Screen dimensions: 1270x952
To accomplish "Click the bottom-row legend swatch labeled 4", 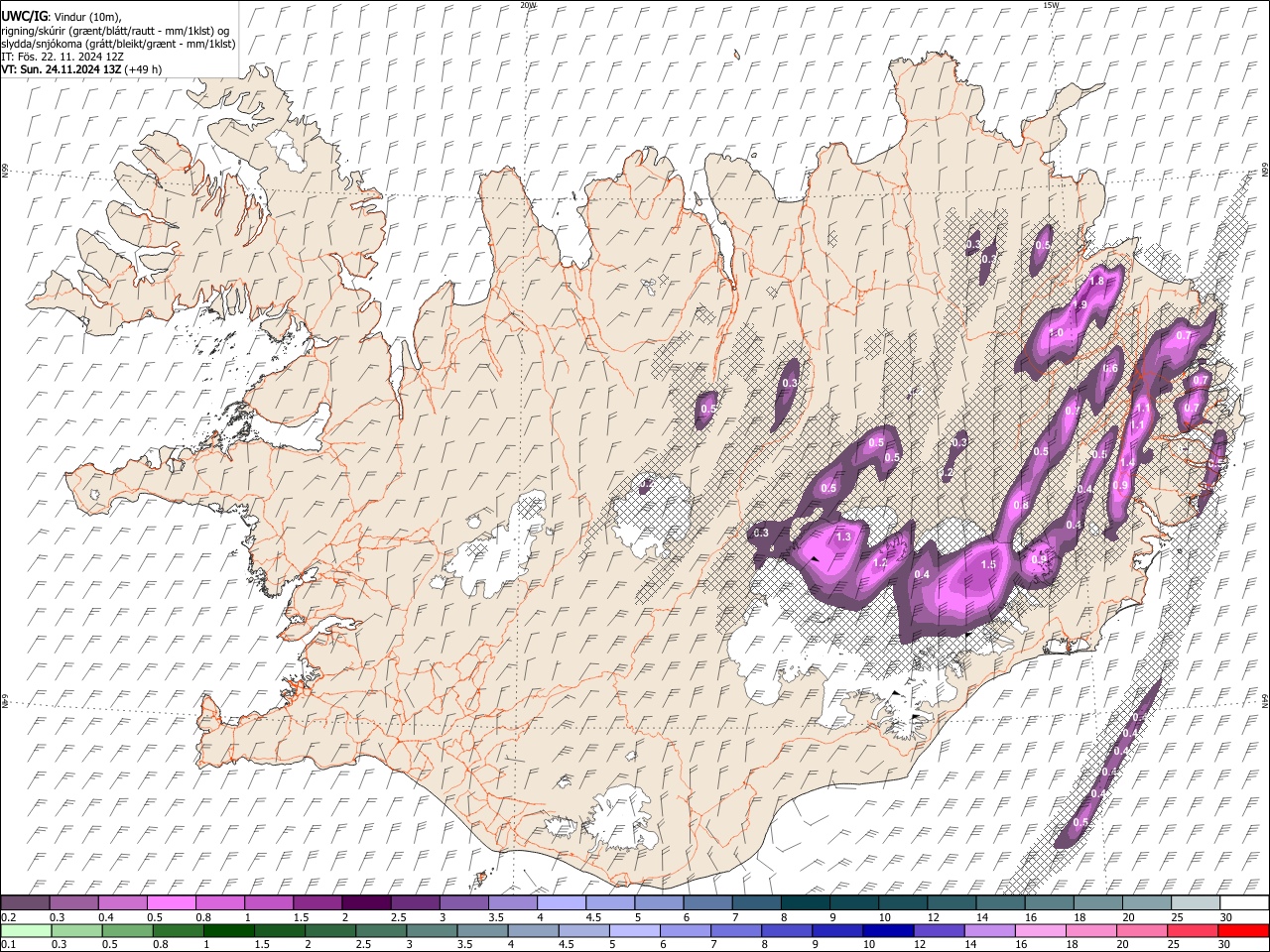I will [534, 930].
